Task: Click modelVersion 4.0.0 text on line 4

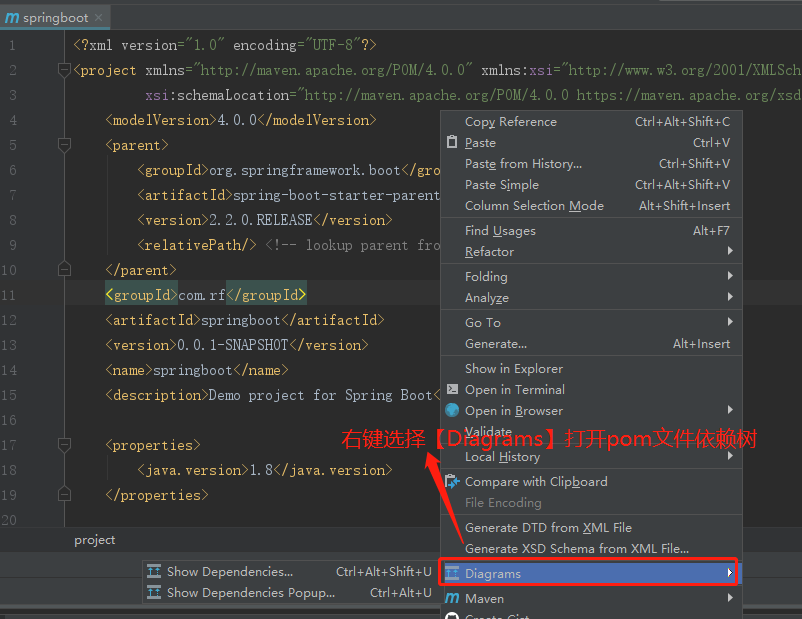Action: pos(237,120)
